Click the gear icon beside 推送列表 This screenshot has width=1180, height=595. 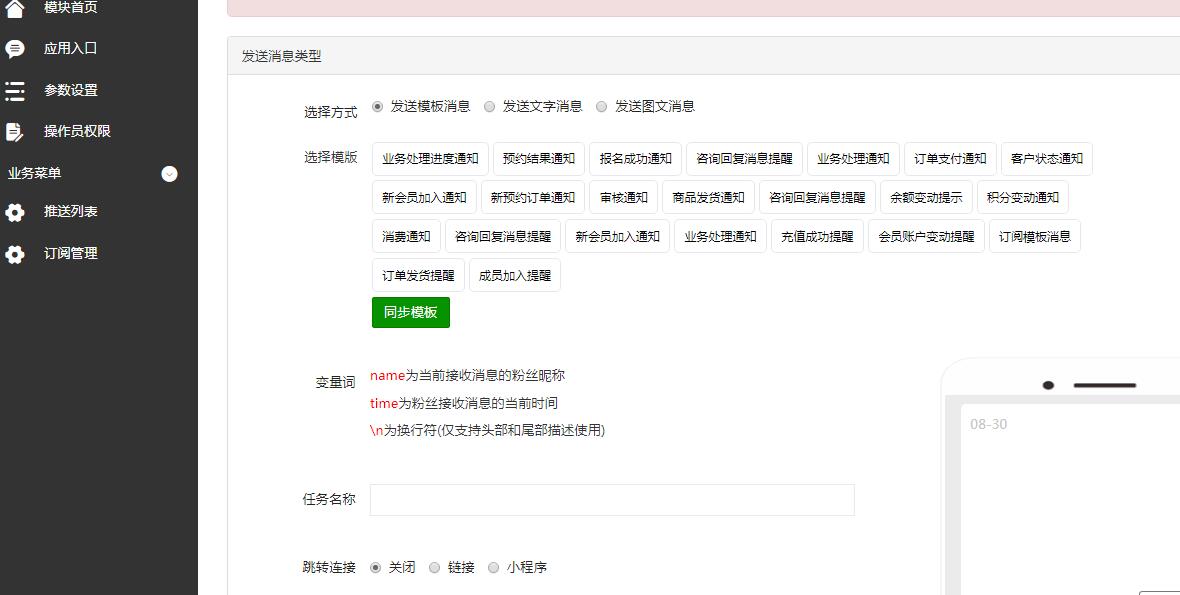point(15,212)
